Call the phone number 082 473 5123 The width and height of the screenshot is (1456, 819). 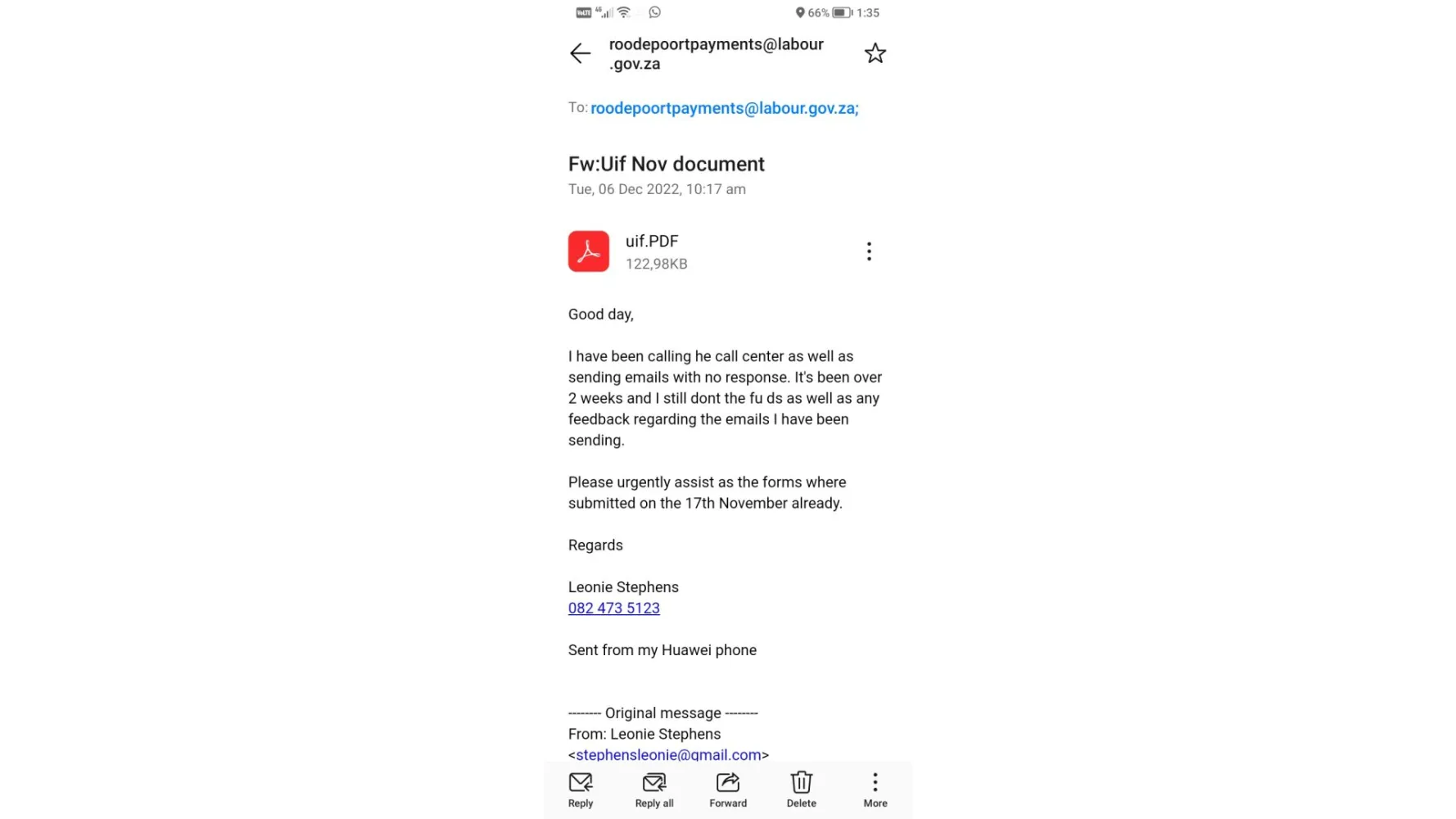click(x=614, y=609)
